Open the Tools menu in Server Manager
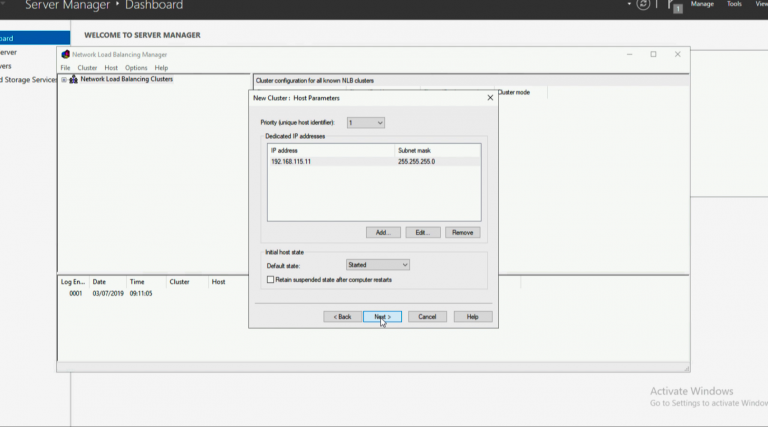The image size is (768, 427). point(734,4)
